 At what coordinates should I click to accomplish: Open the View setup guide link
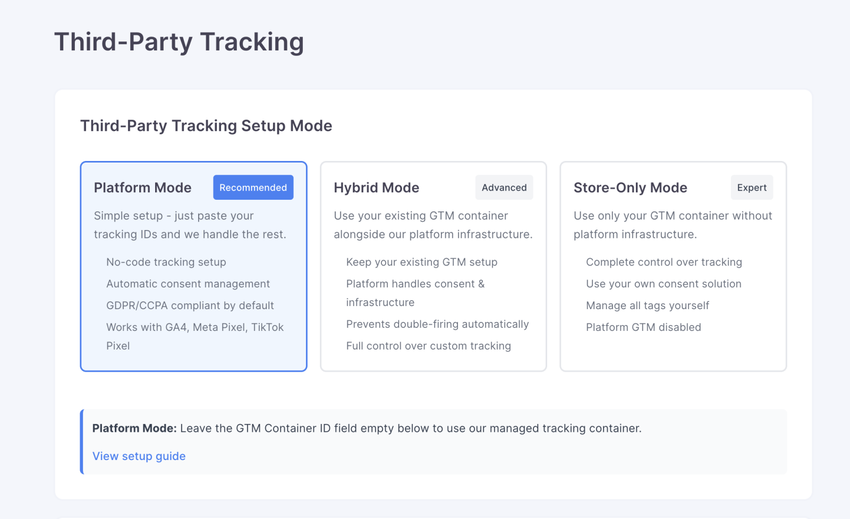(139, 456)
